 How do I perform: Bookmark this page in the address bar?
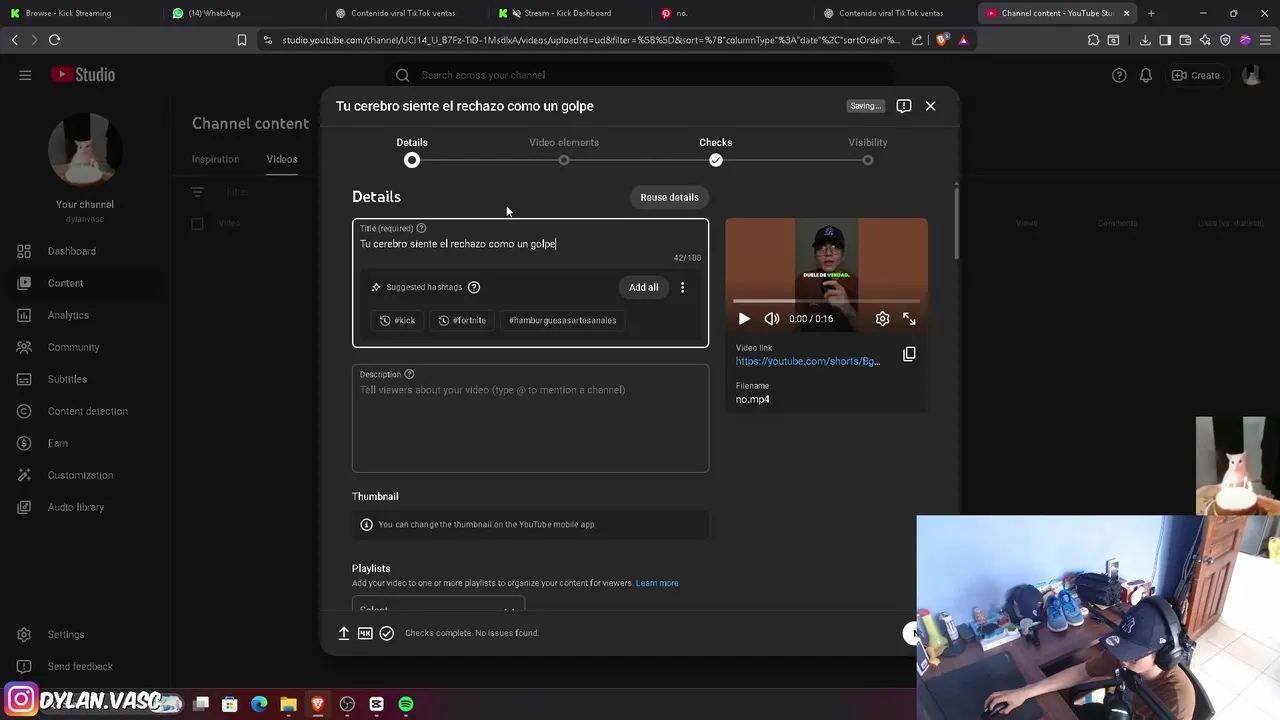point(241,40)
